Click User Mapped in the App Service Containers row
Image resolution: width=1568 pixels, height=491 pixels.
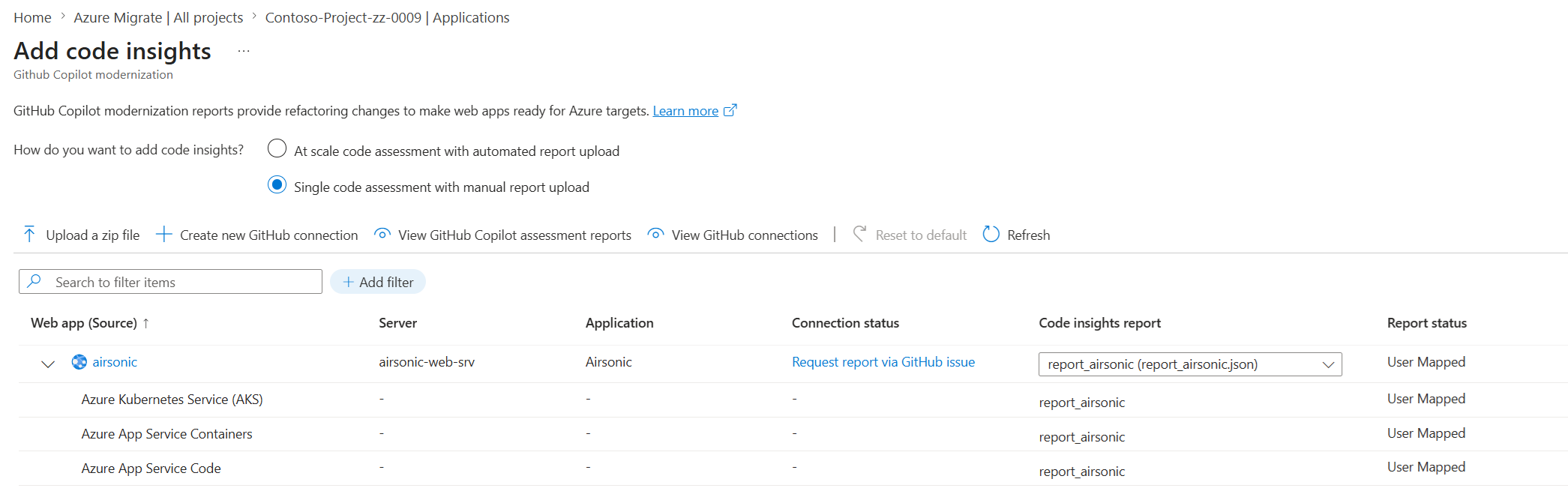1426,433
